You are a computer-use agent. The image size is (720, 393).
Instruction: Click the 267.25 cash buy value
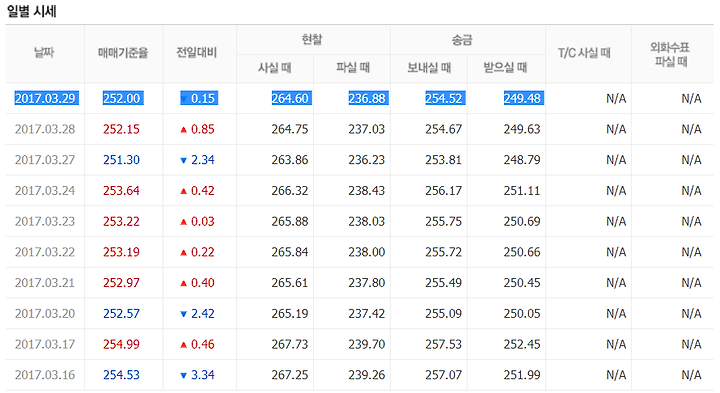(x=290, y=375)
